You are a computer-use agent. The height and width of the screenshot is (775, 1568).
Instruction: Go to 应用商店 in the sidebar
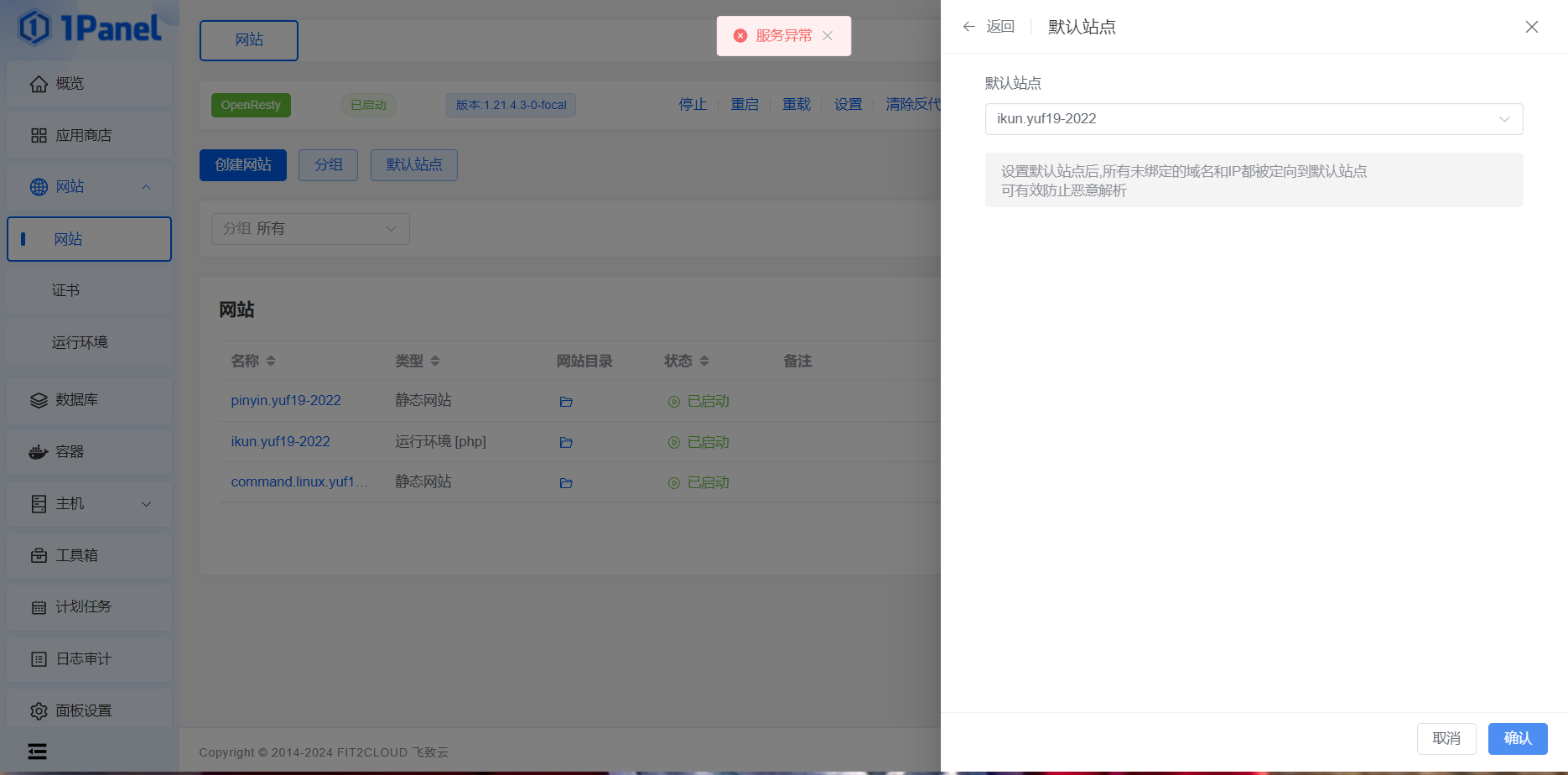[89, 136]
